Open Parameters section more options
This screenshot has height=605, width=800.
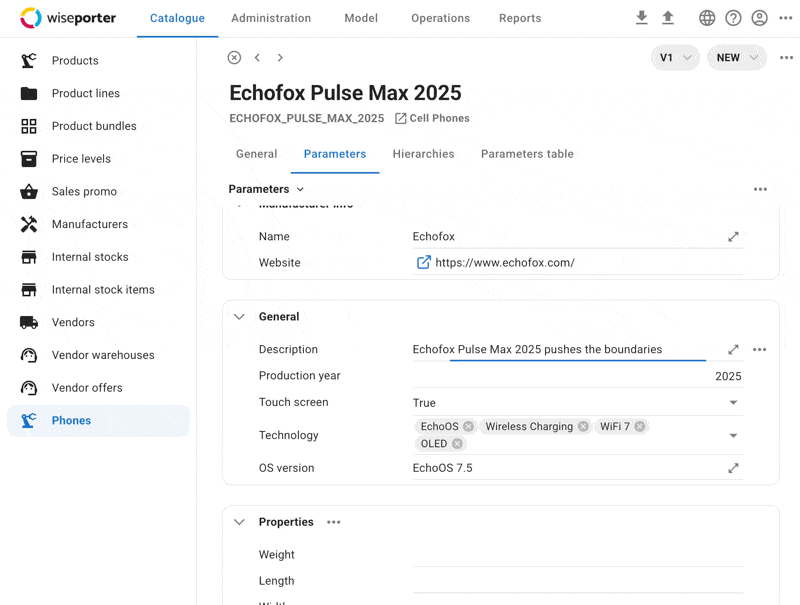click(x=760, y=189)
